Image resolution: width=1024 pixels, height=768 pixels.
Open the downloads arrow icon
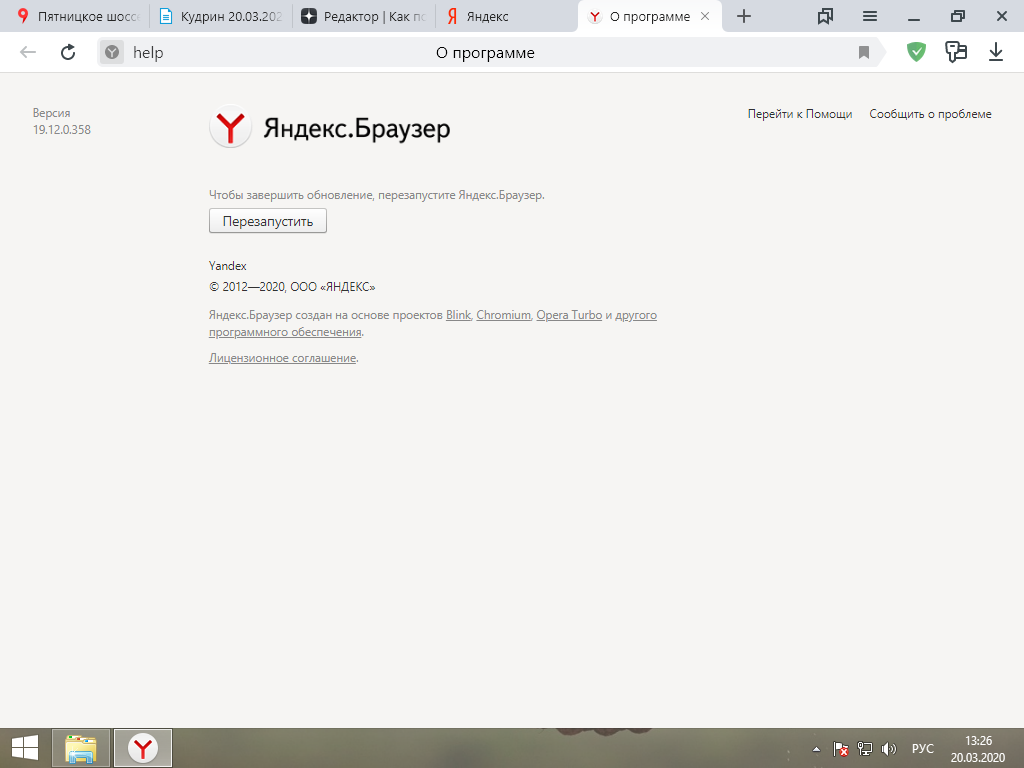(x=996, y=52)
